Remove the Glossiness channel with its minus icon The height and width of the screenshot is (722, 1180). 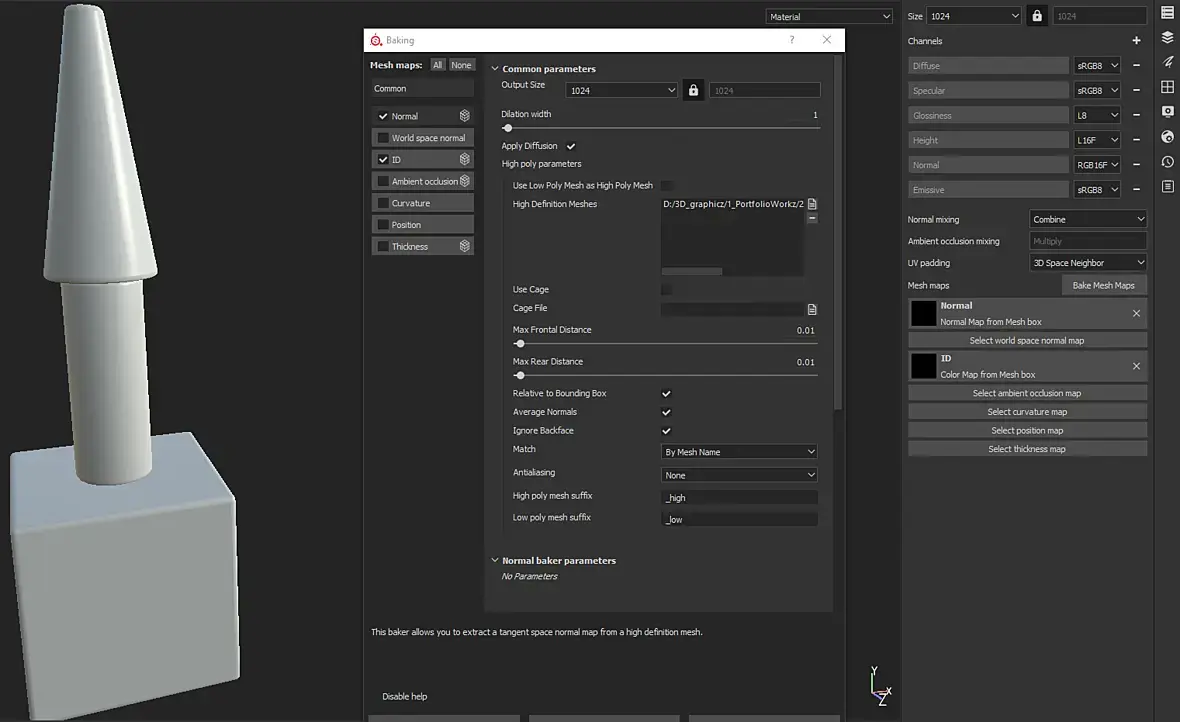tap(1136, 115)
